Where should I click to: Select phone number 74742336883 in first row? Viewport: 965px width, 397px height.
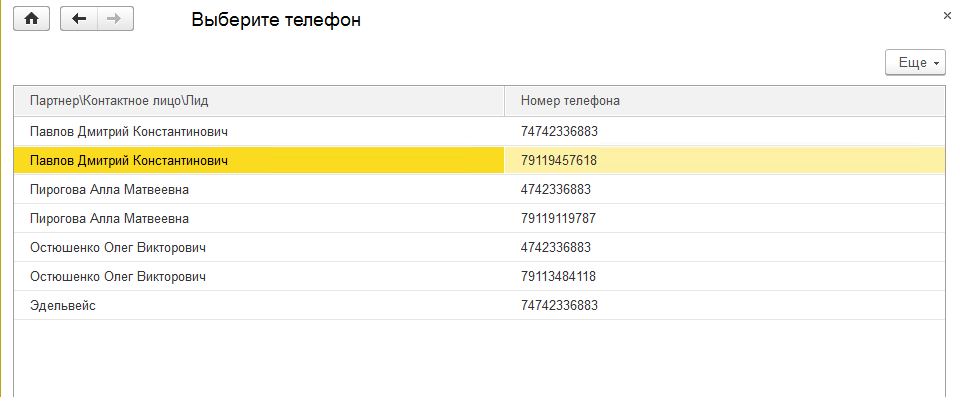(559, 131)
